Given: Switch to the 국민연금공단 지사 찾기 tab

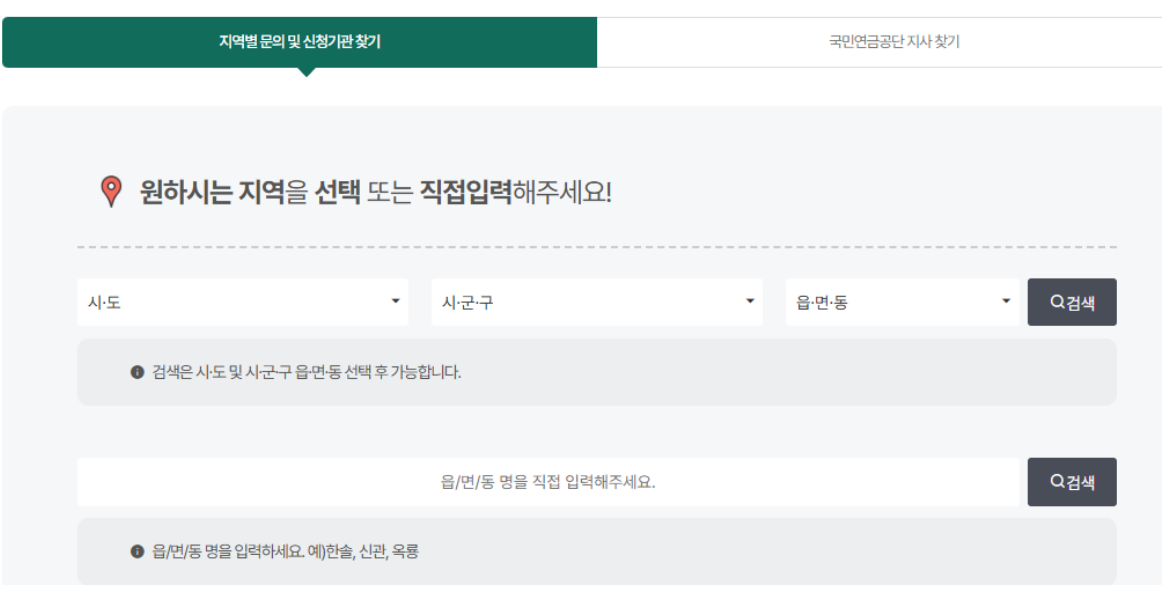Looking at the screenshot, I should click(x=878, y=36).
